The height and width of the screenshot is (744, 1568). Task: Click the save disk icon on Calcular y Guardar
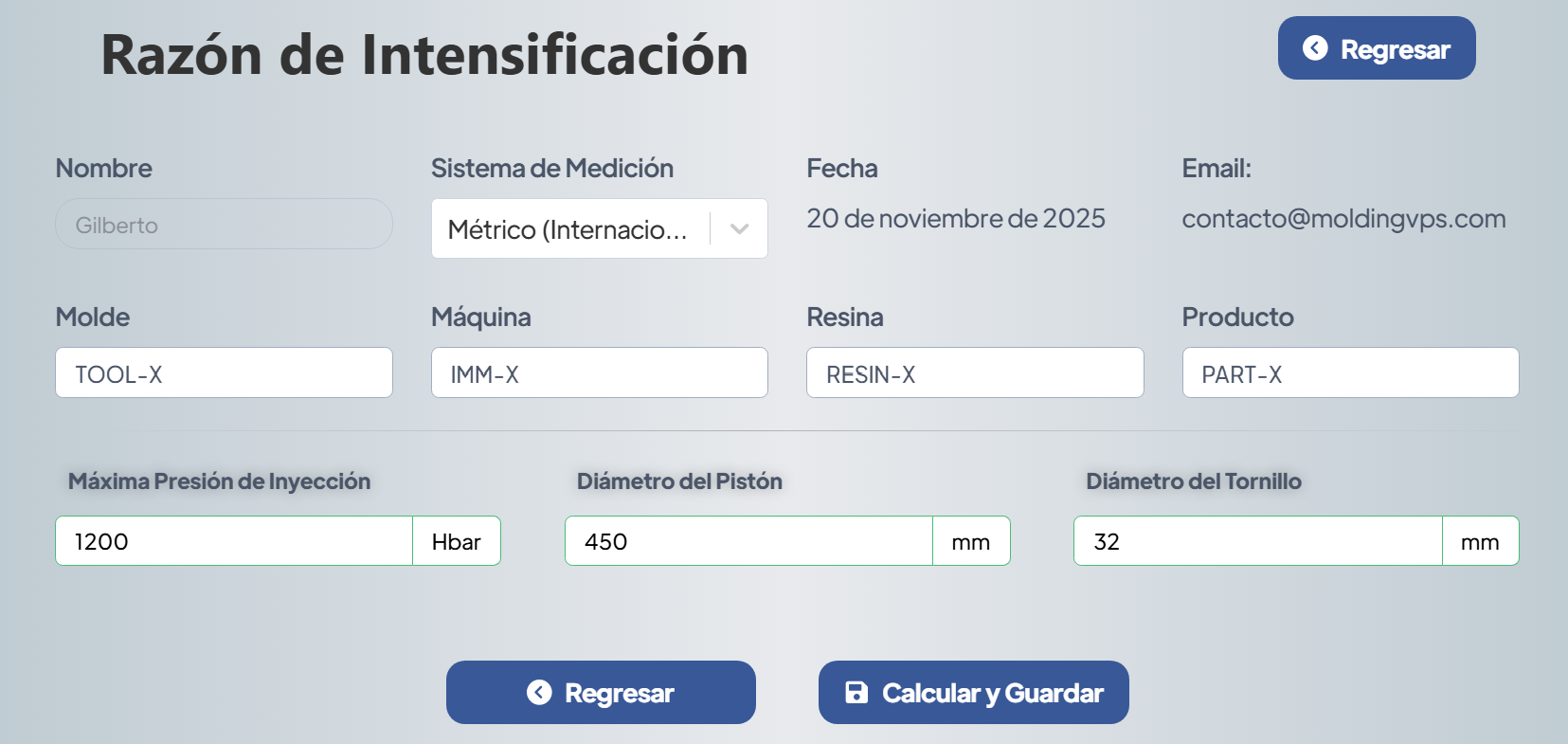pos(856,693)
